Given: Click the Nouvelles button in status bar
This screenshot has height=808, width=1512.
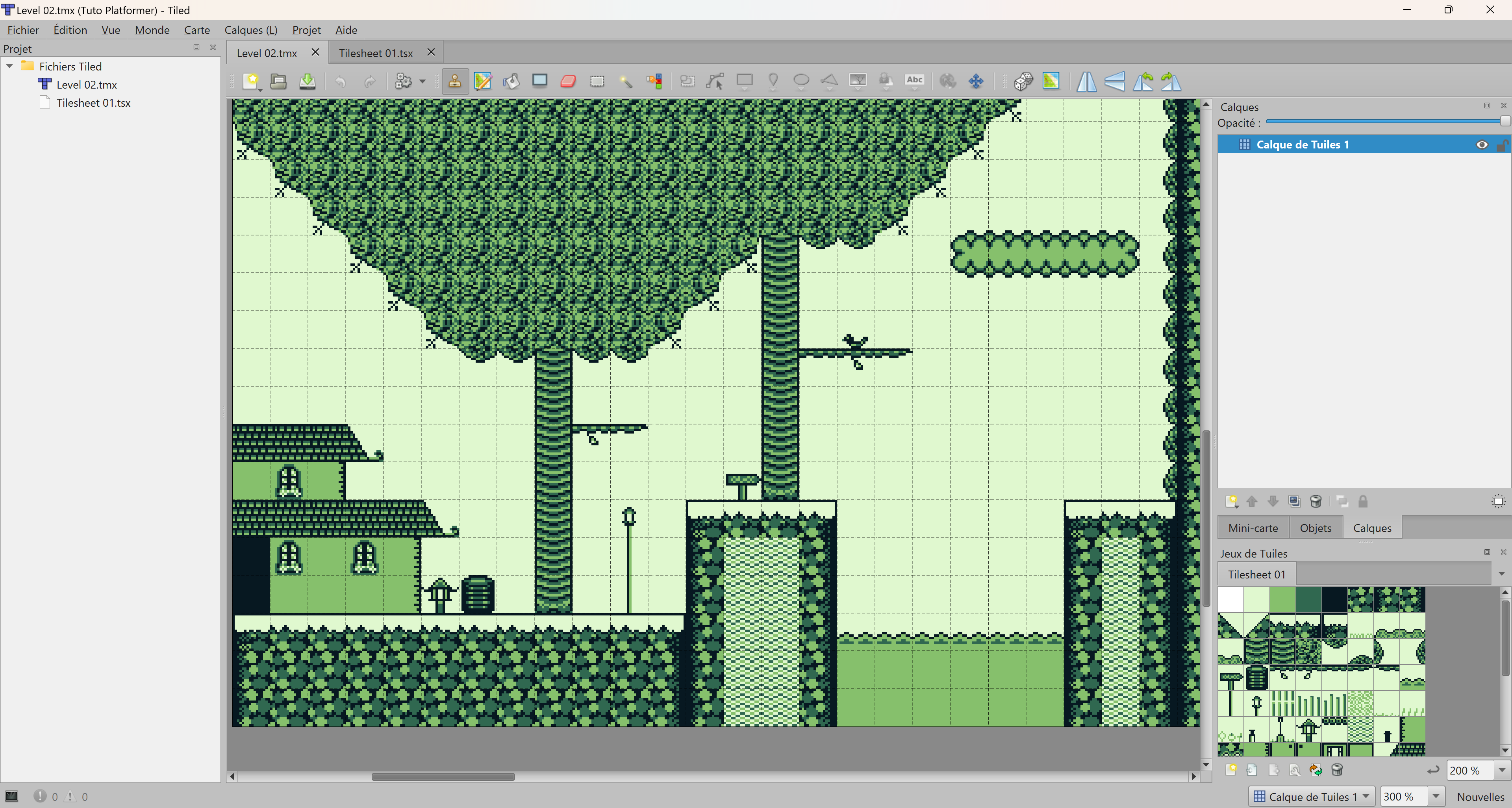Looking at the screenshot, I should click(1480, 796).
